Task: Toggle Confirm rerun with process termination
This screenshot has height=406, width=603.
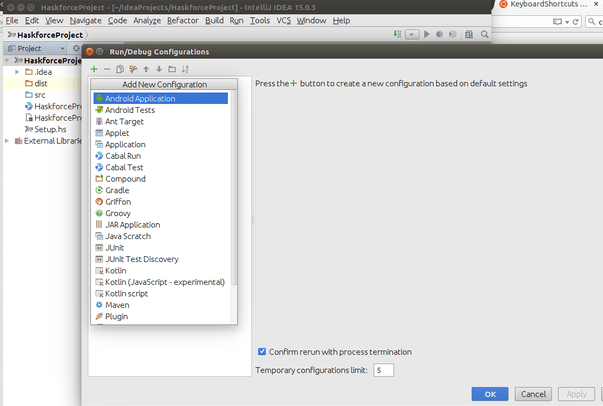Action: click(x=262, y=351)
